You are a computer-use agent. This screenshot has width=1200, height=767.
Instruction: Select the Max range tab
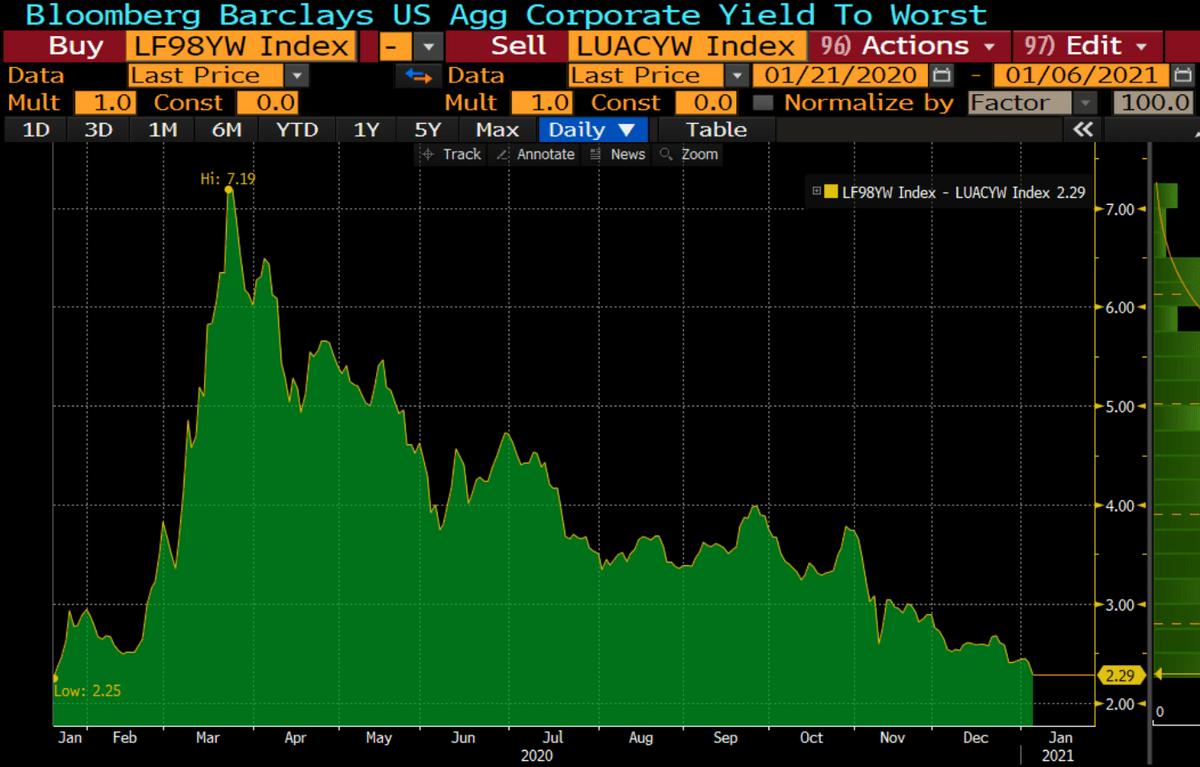(497, 129)
